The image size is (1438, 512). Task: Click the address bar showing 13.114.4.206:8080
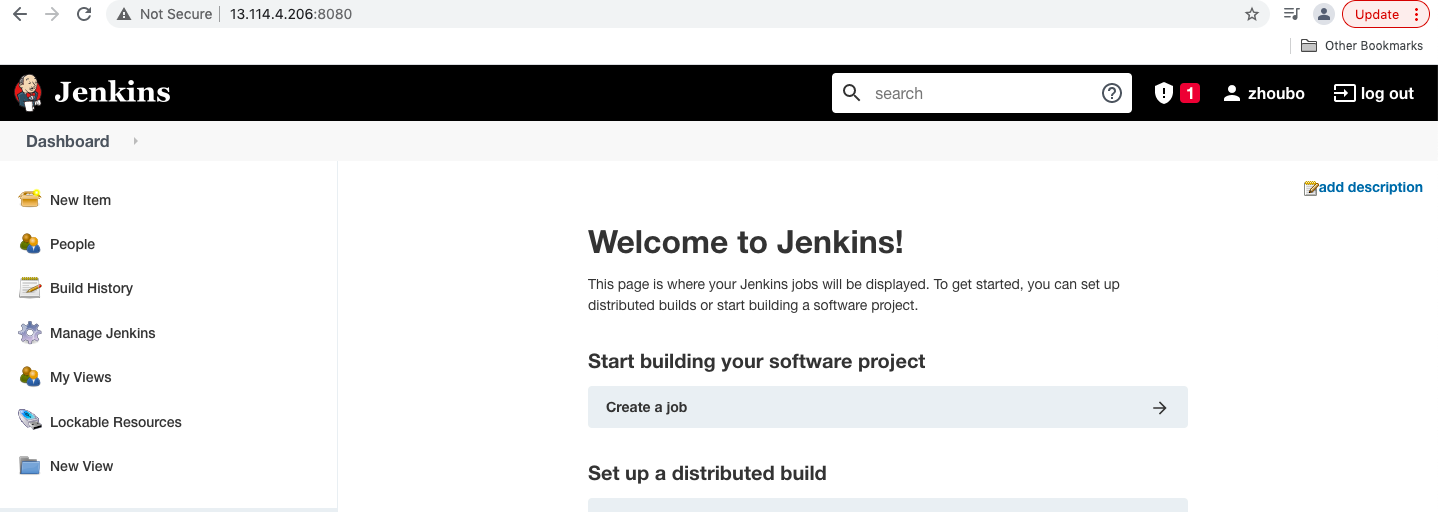[291, 14]
